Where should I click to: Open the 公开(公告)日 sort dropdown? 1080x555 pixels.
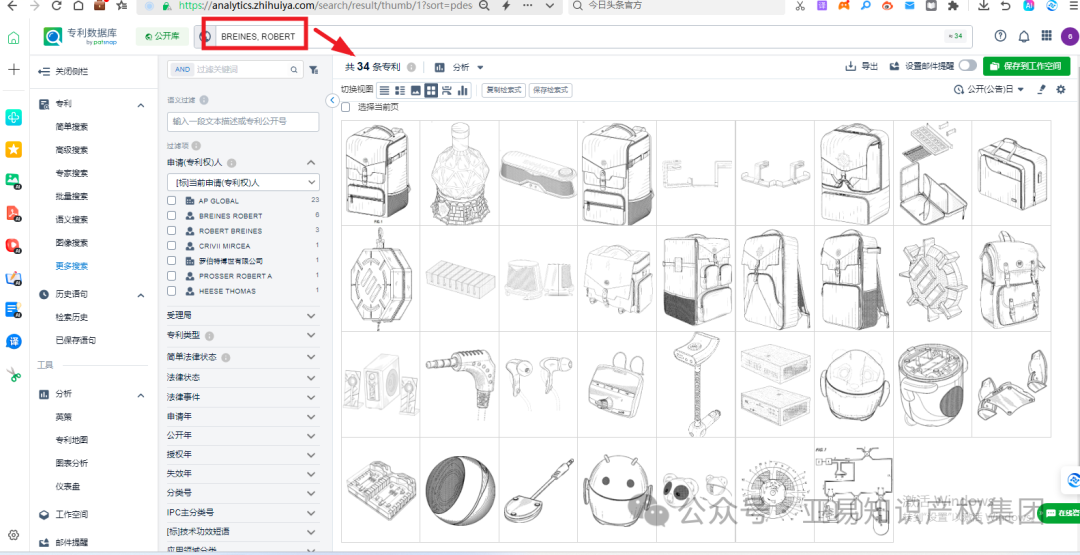pyautogui.click(x=989, y=90)
